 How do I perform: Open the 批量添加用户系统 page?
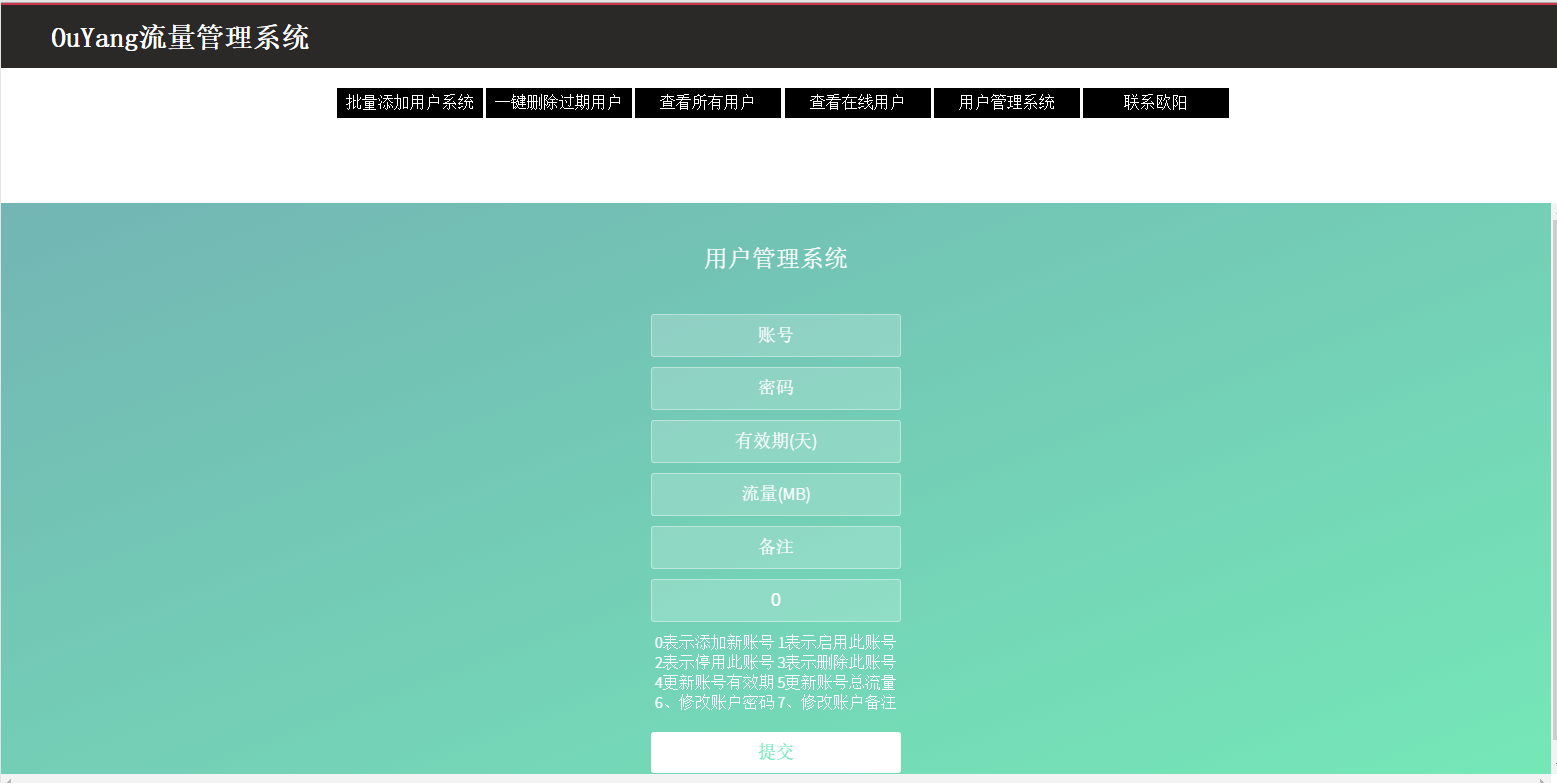pos(410,103)
